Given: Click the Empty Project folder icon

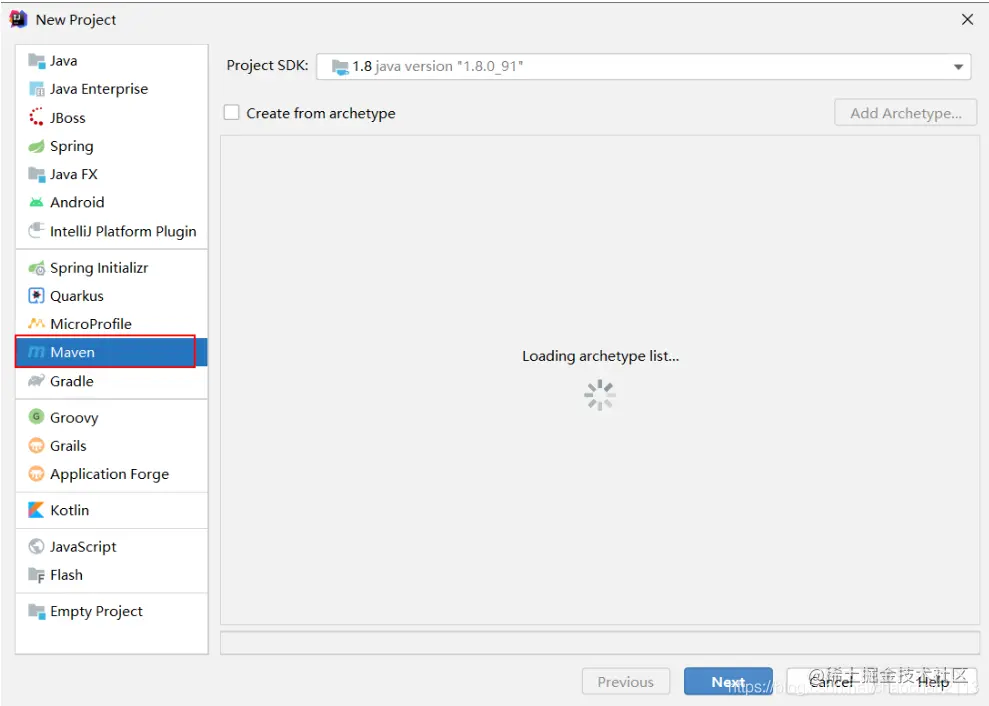Looking at the screenshot, I should 37,611.
